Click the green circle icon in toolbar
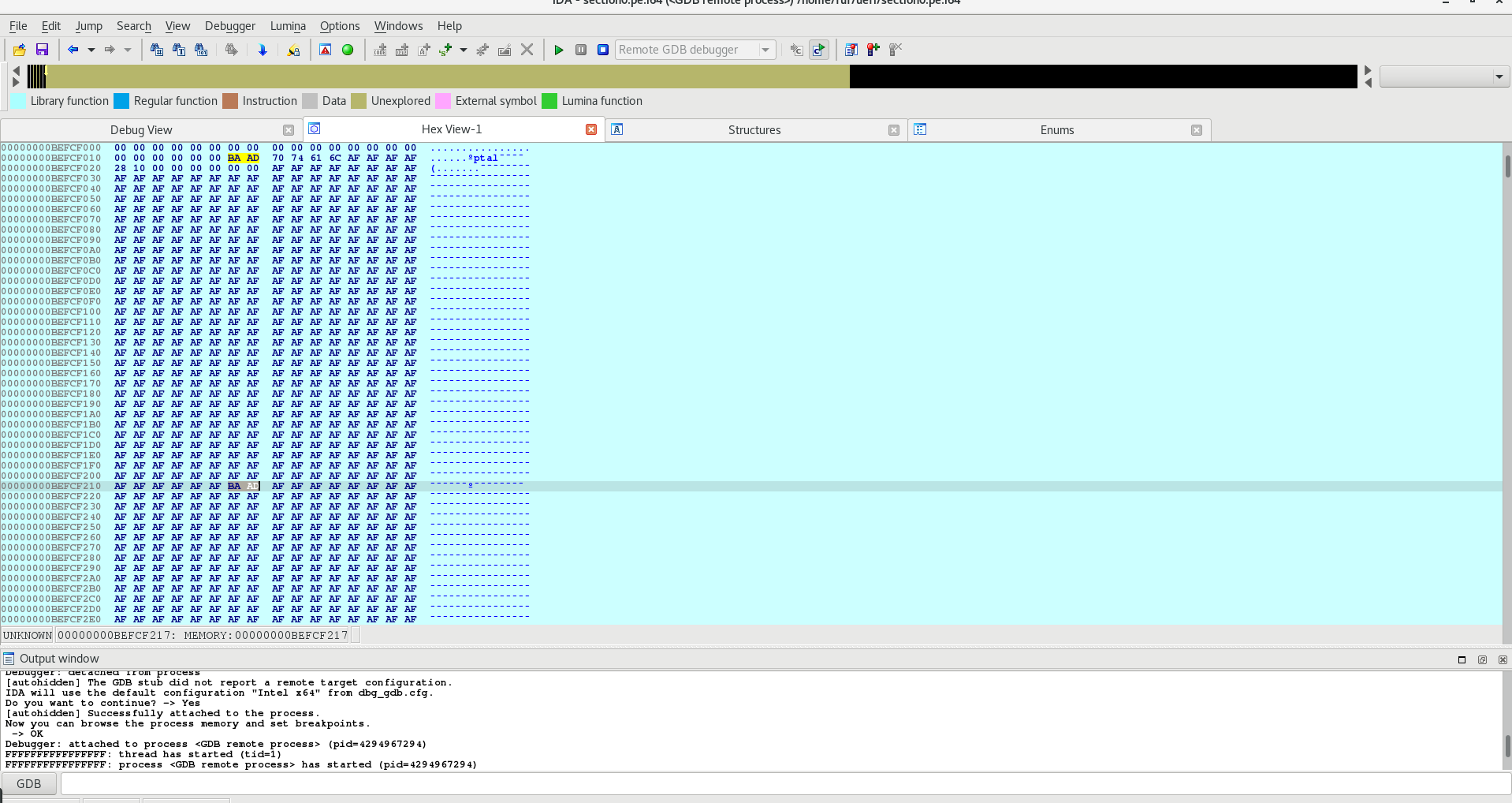The height and width of the screenshot is (803, 1512). pos(348,50)
